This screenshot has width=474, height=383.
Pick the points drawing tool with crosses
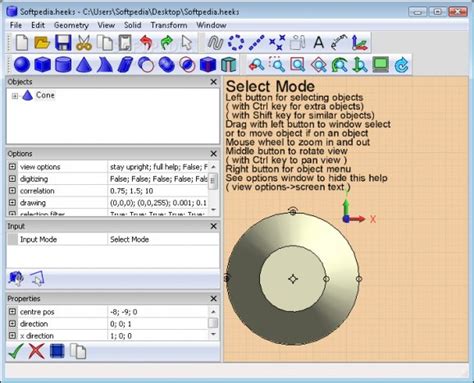tap(277, 43)
